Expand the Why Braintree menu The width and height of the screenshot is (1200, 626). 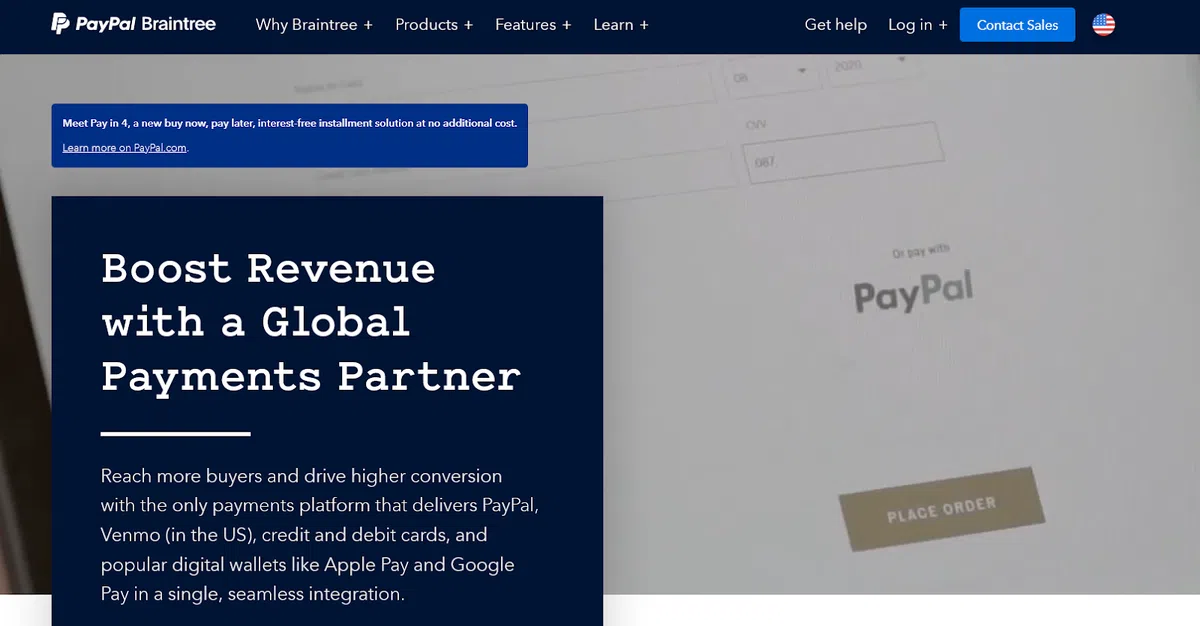pos(313,25)
